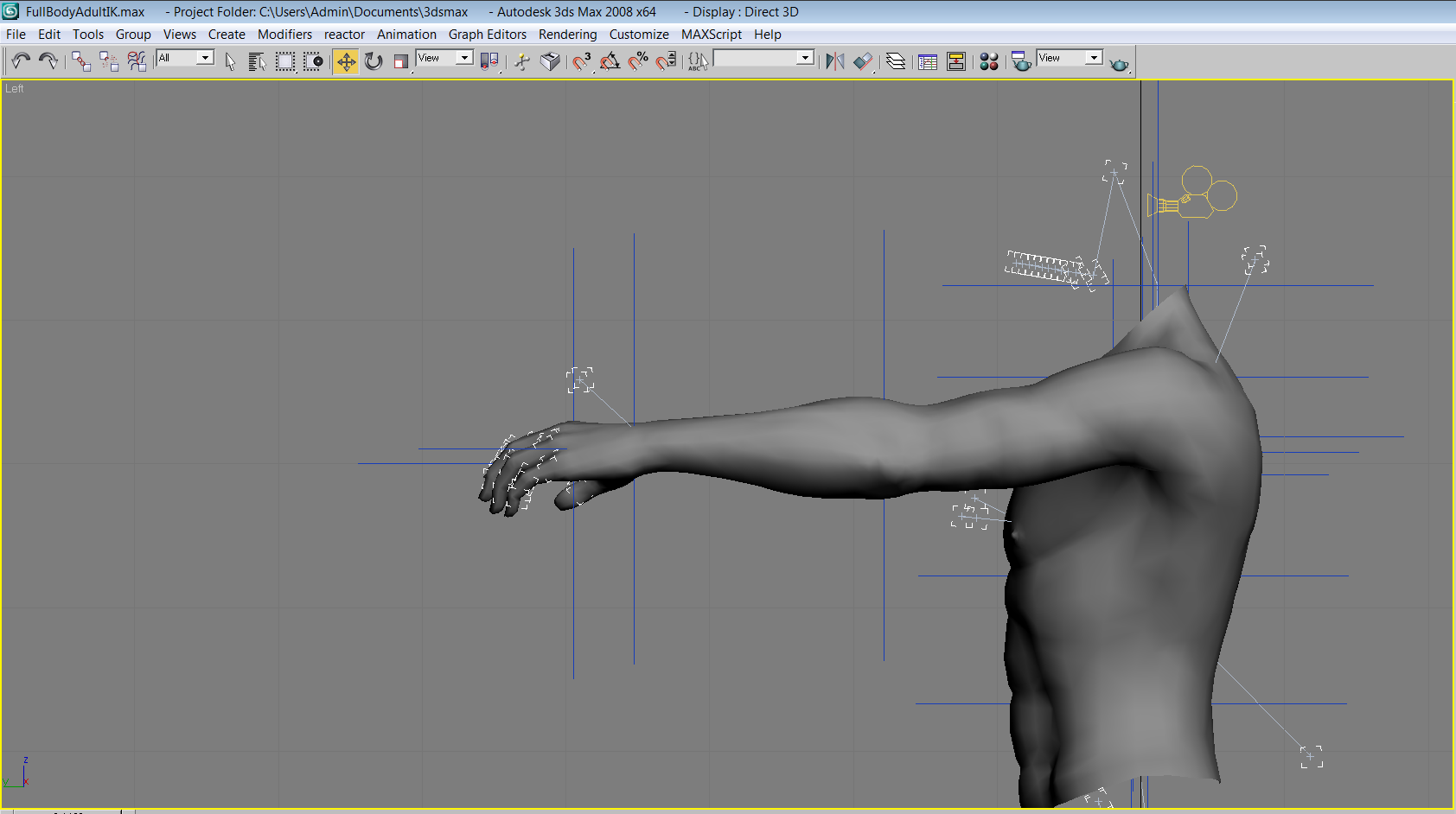This screenshot has height=814, width=1456.
Task: Toggle the 3D Snaps magnet
Action: (582, 60)
